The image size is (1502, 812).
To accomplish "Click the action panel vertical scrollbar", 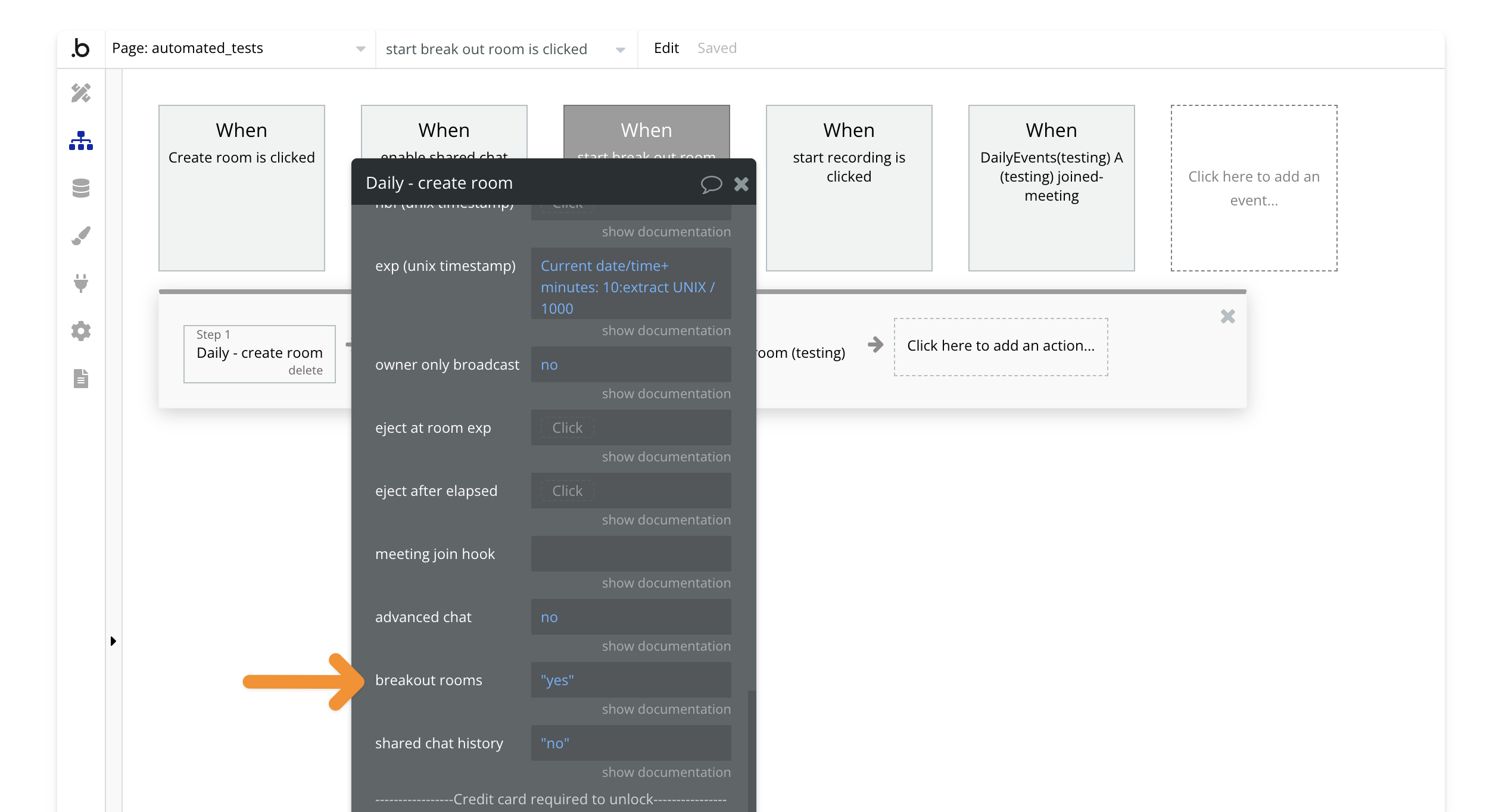I will [x=752, y=750].
